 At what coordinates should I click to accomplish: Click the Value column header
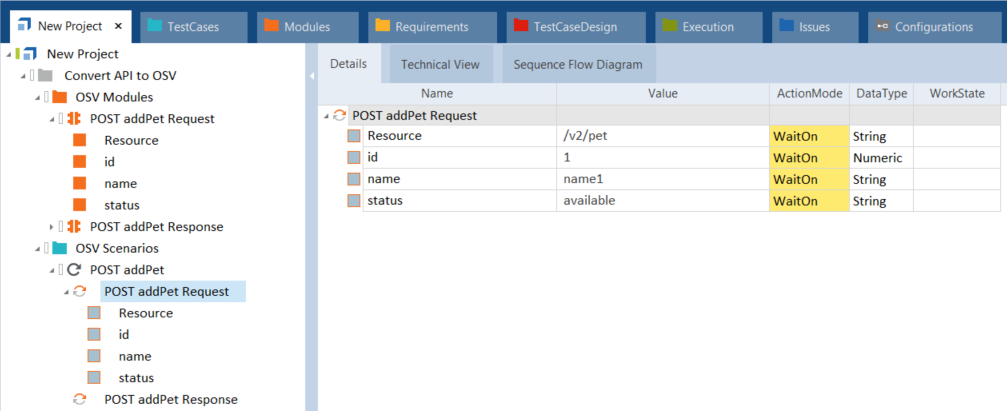click(662, 93)
